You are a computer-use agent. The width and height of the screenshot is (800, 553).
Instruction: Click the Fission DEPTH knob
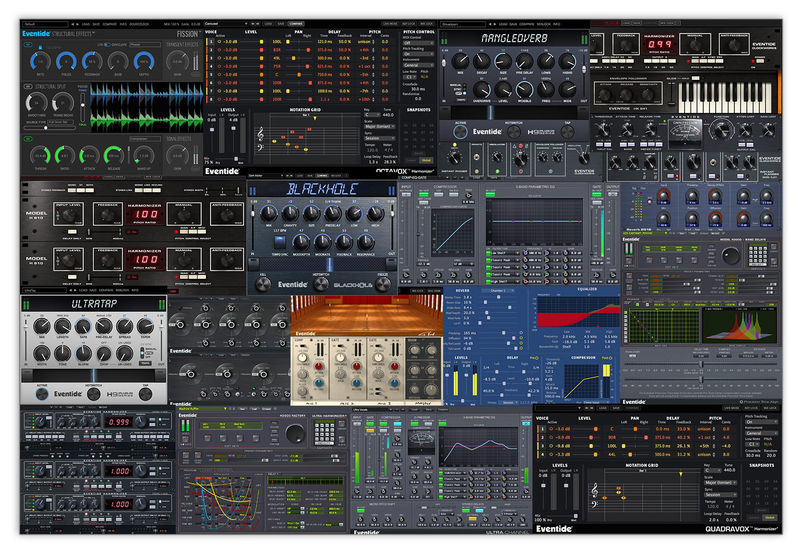[144, 61]
